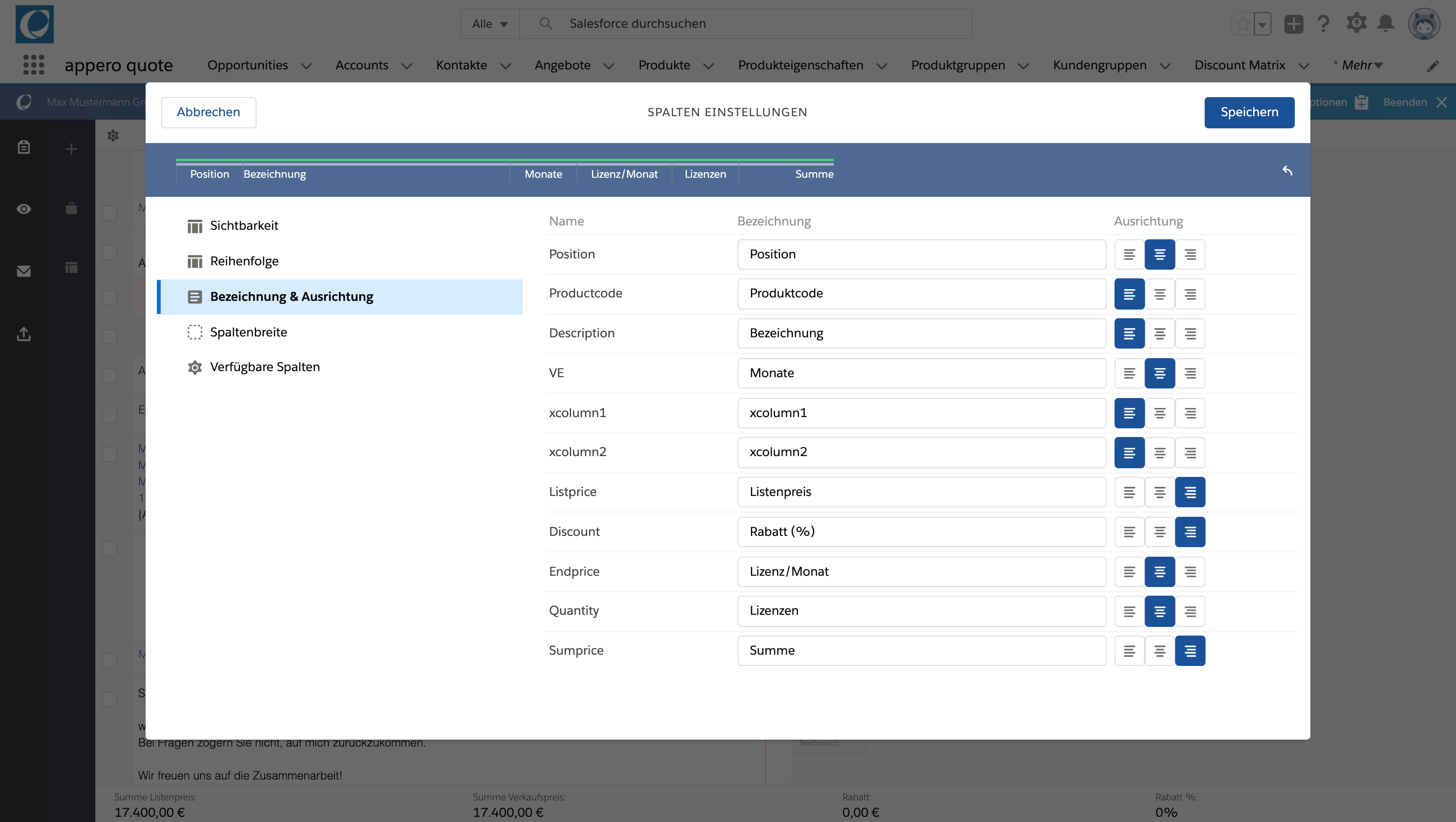Open the notifications bell
This screenshot has width=1456, height=822.
pos(1385,24)
